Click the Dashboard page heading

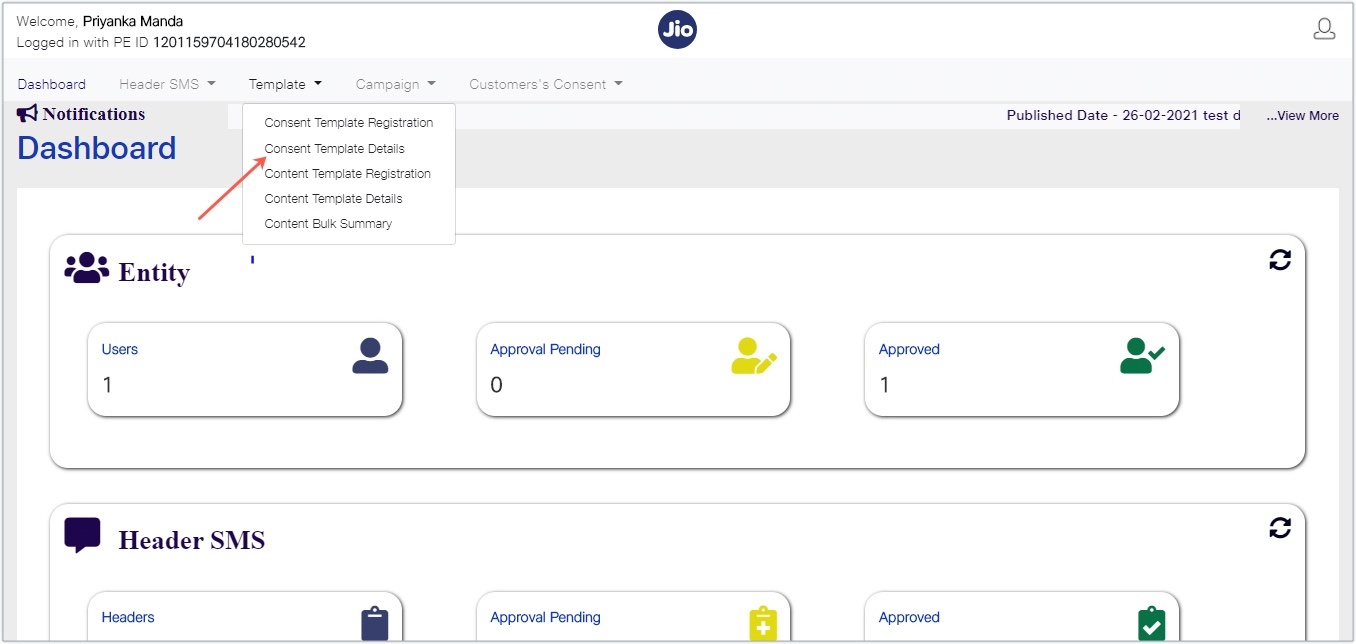click(x=97, y=148)
